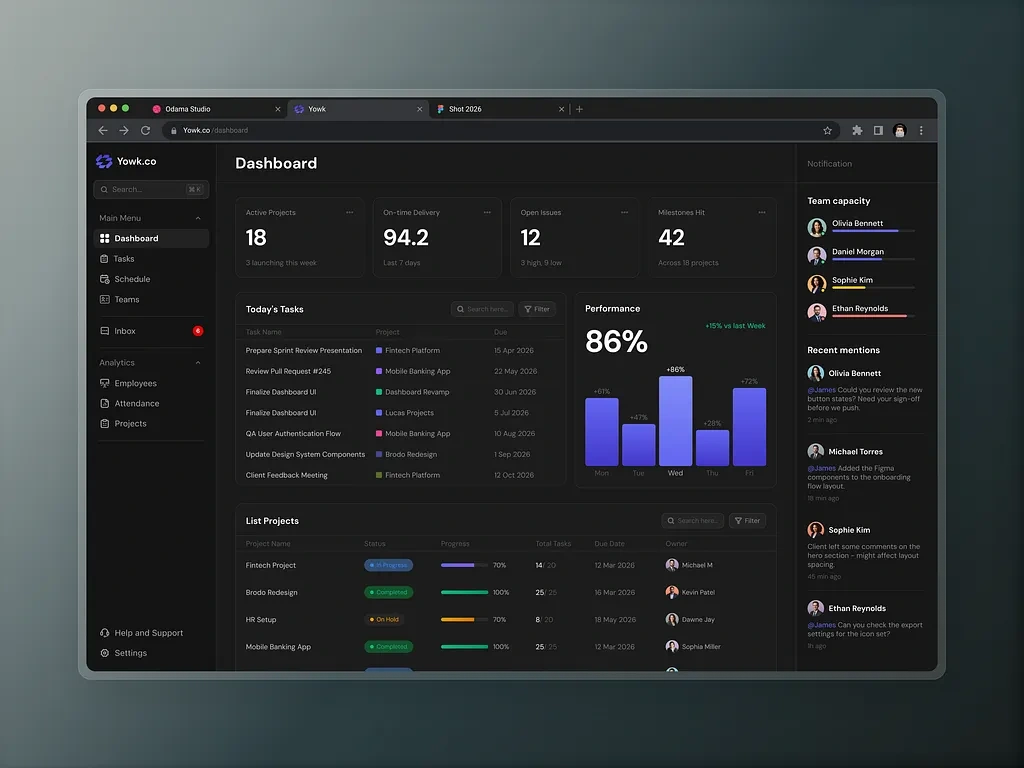Reload the page with the refresh icon
This screenshot has width=1024, height=768.
pyautogui.click(x=146, y=131)
